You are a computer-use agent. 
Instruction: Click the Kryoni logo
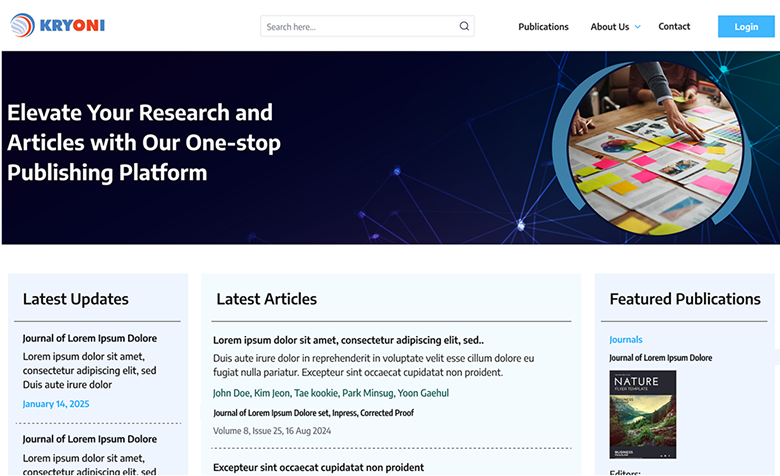pos(57,25)
